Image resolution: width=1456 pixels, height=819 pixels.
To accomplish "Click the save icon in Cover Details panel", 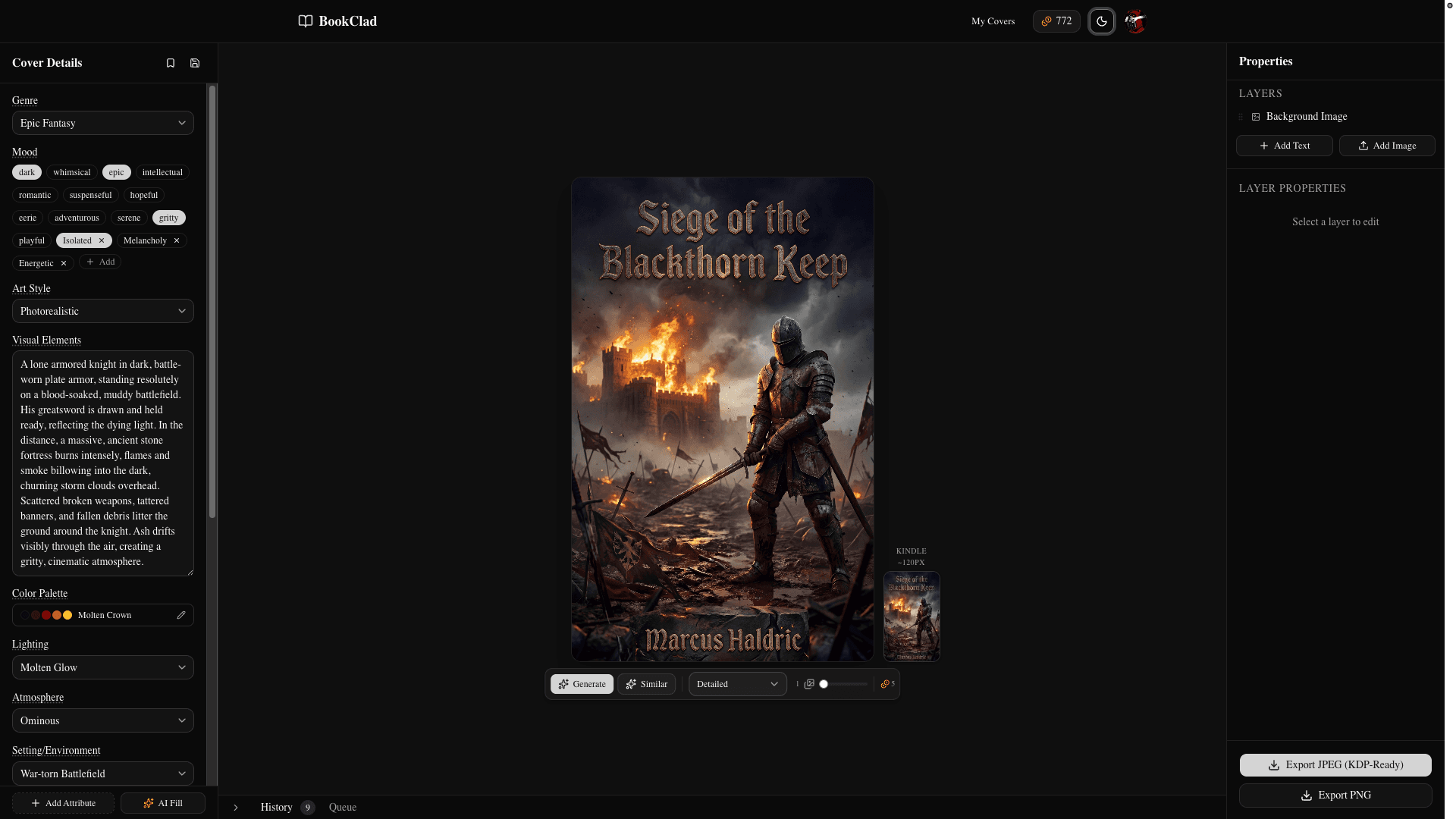I will click(x=194, y=63).
